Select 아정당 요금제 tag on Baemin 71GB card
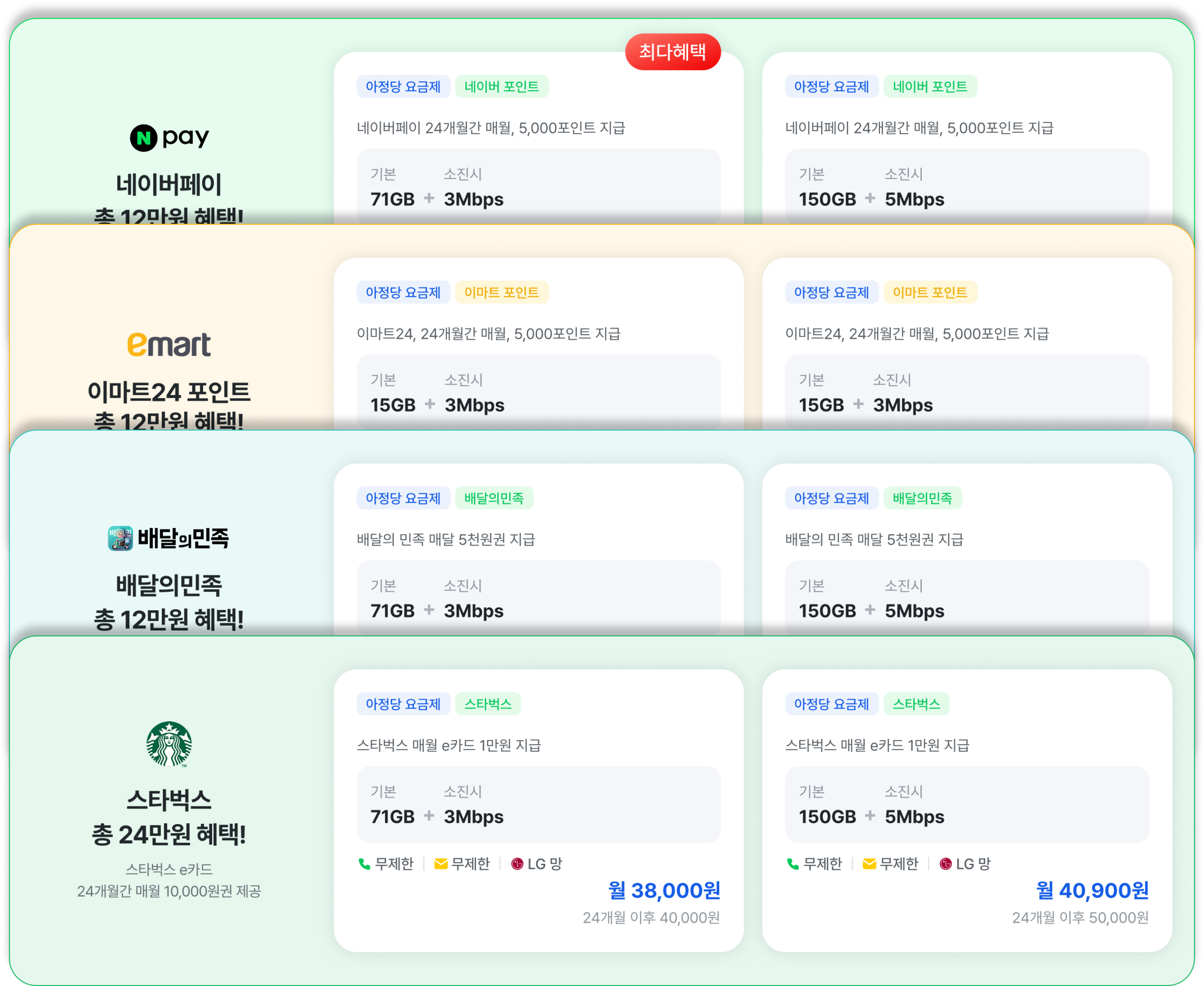This screenshot has width=1204, height=986. click(x=404, y=498)
